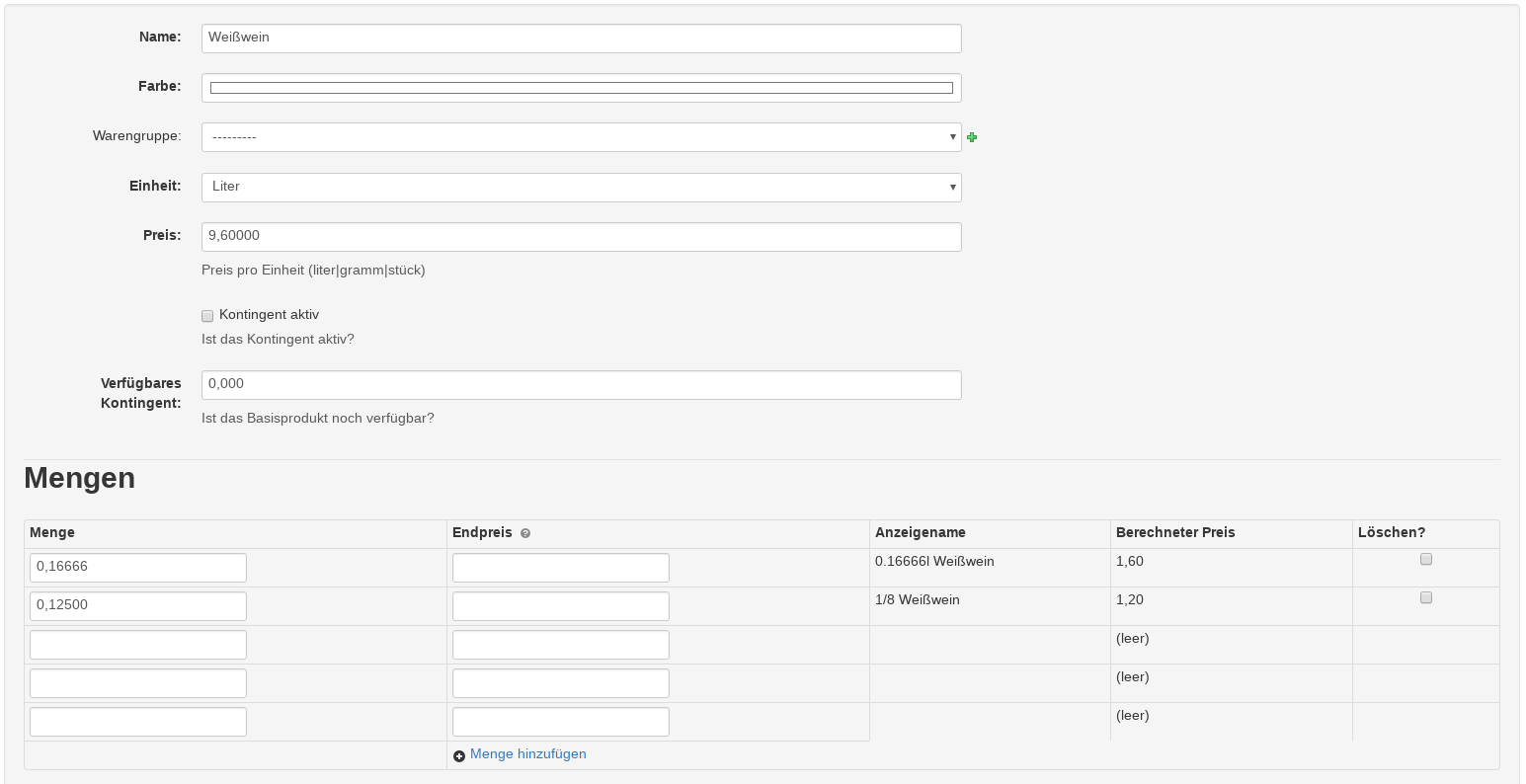Click the help icon next to Endpreis

(525, 533)
